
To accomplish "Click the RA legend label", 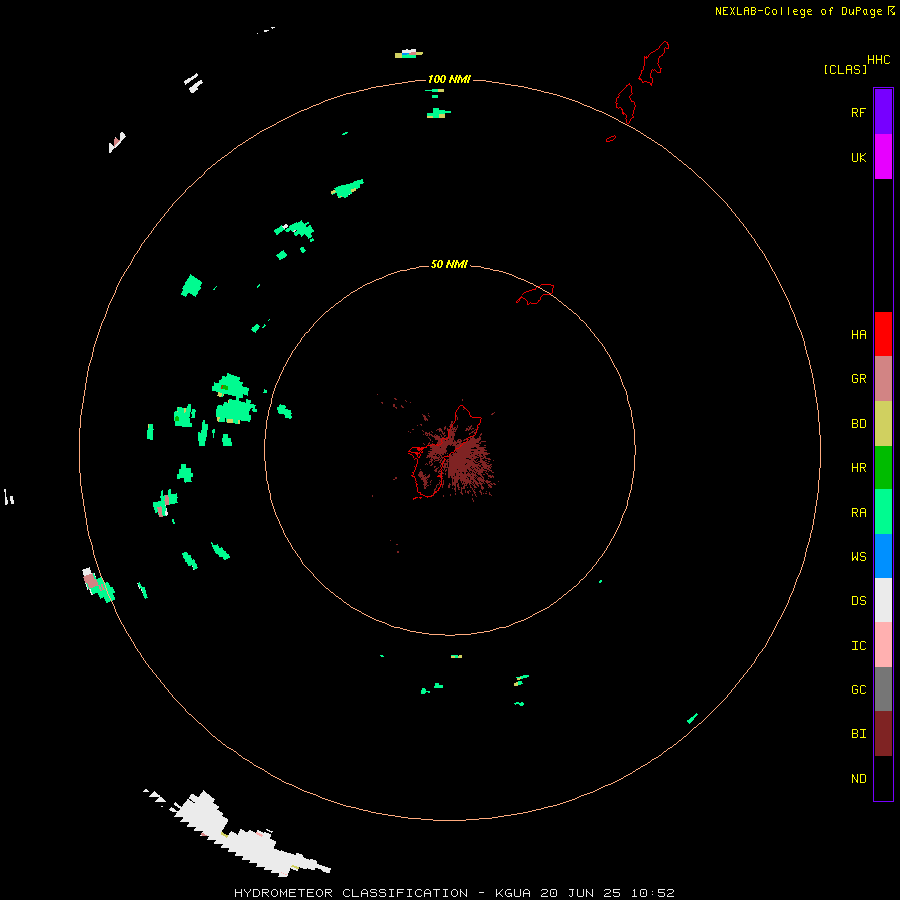I will [x=858, y=513].
